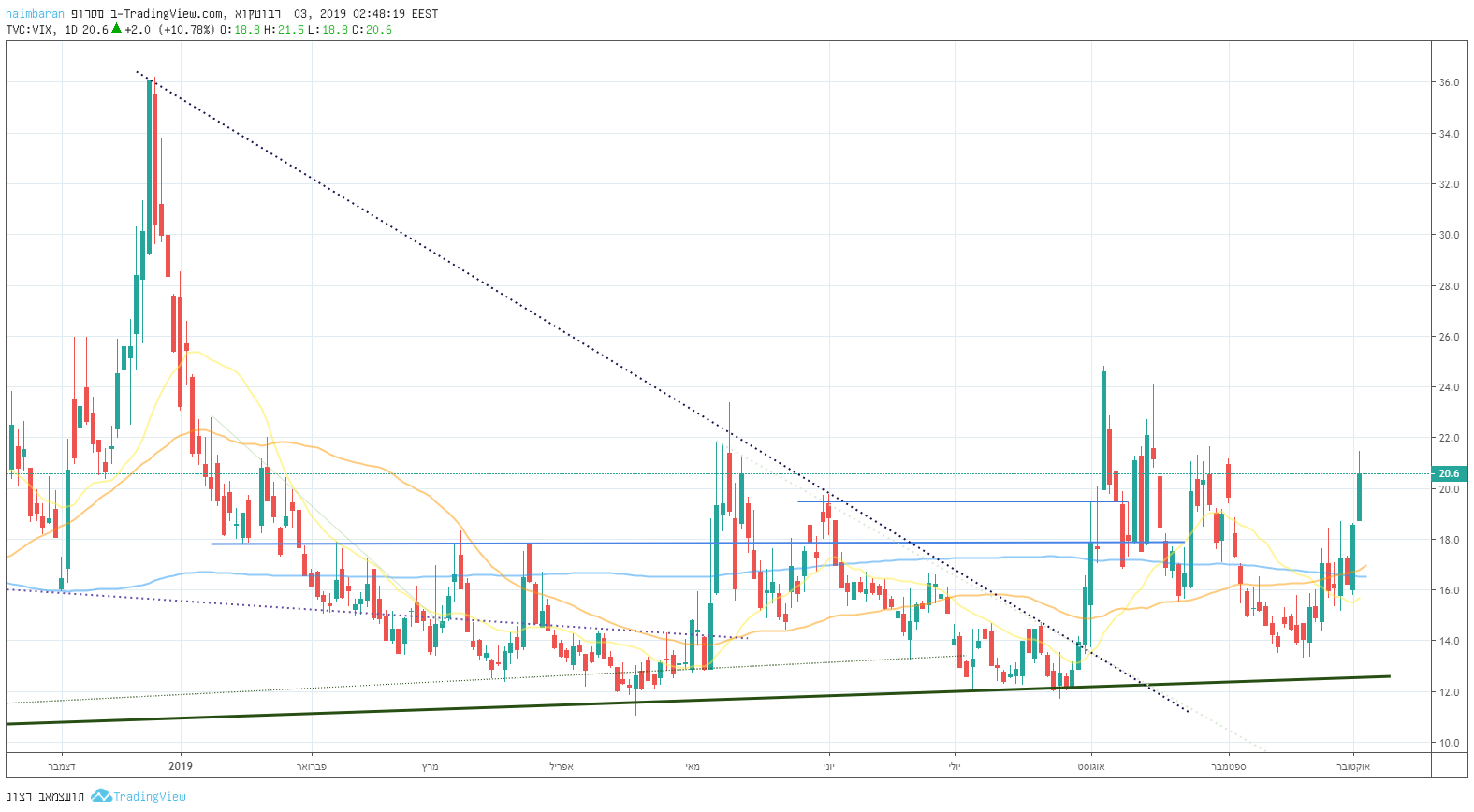1474x812 pixels.
Task: Click the TradingView watermark text link
Action: [x=150, y=797]
